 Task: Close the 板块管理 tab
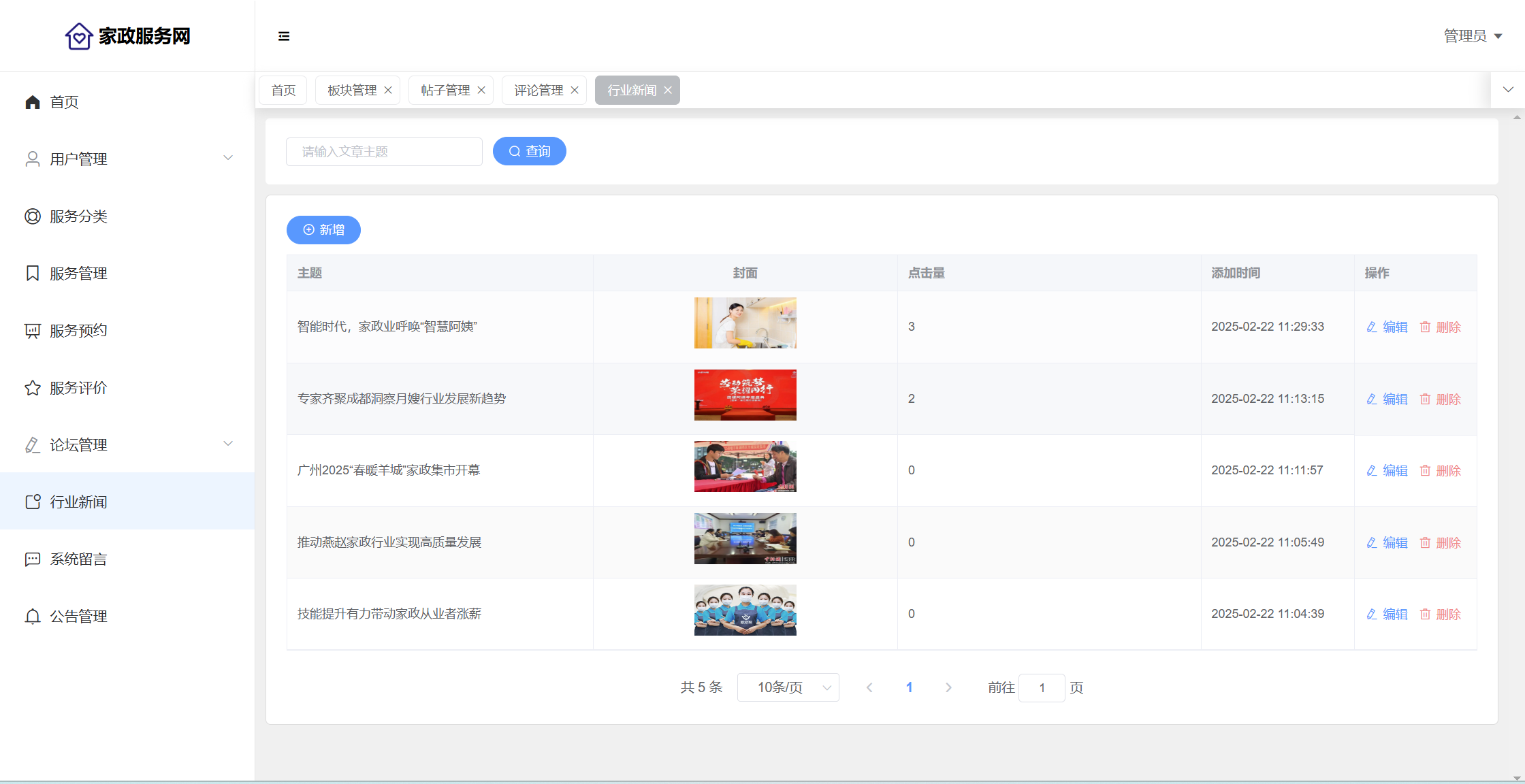388,91
